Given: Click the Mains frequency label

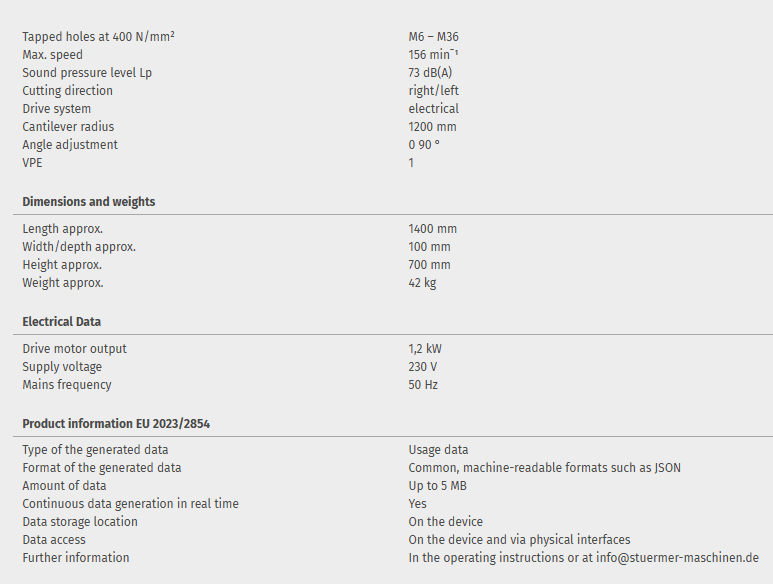Looking at the screenshot, I should tap(67, 385).
